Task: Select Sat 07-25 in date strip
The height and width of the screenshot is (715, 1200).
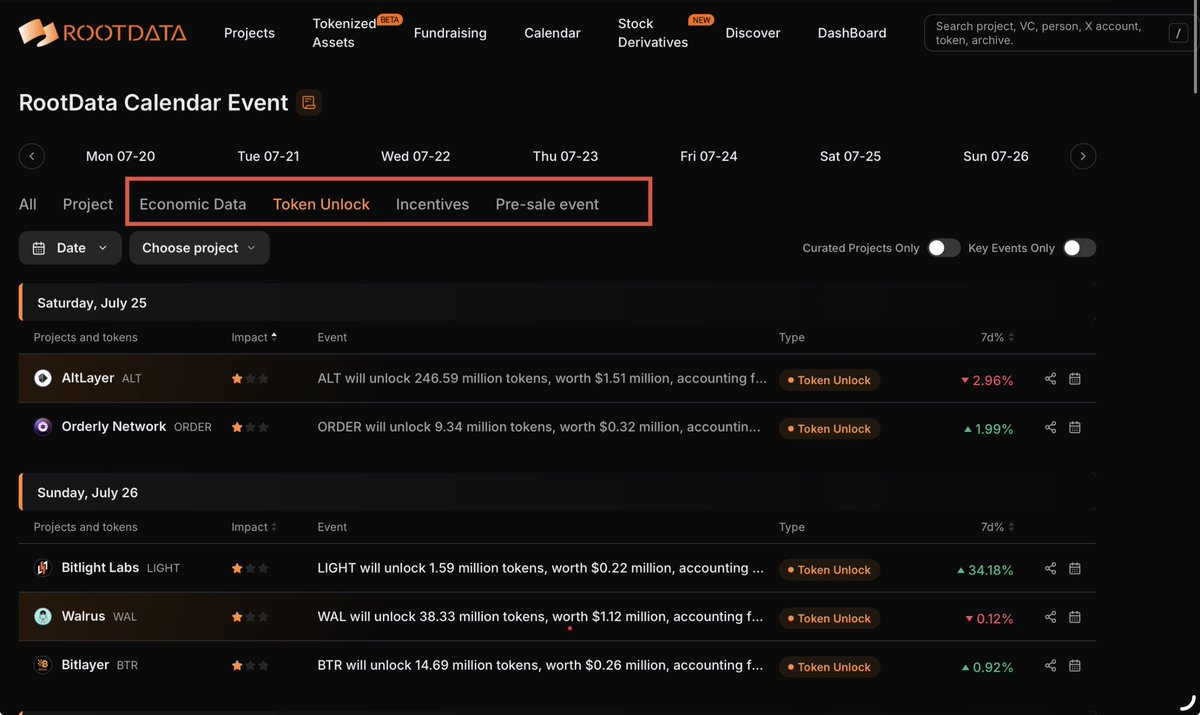Action: pyautogui.click(x=850, y=156)
